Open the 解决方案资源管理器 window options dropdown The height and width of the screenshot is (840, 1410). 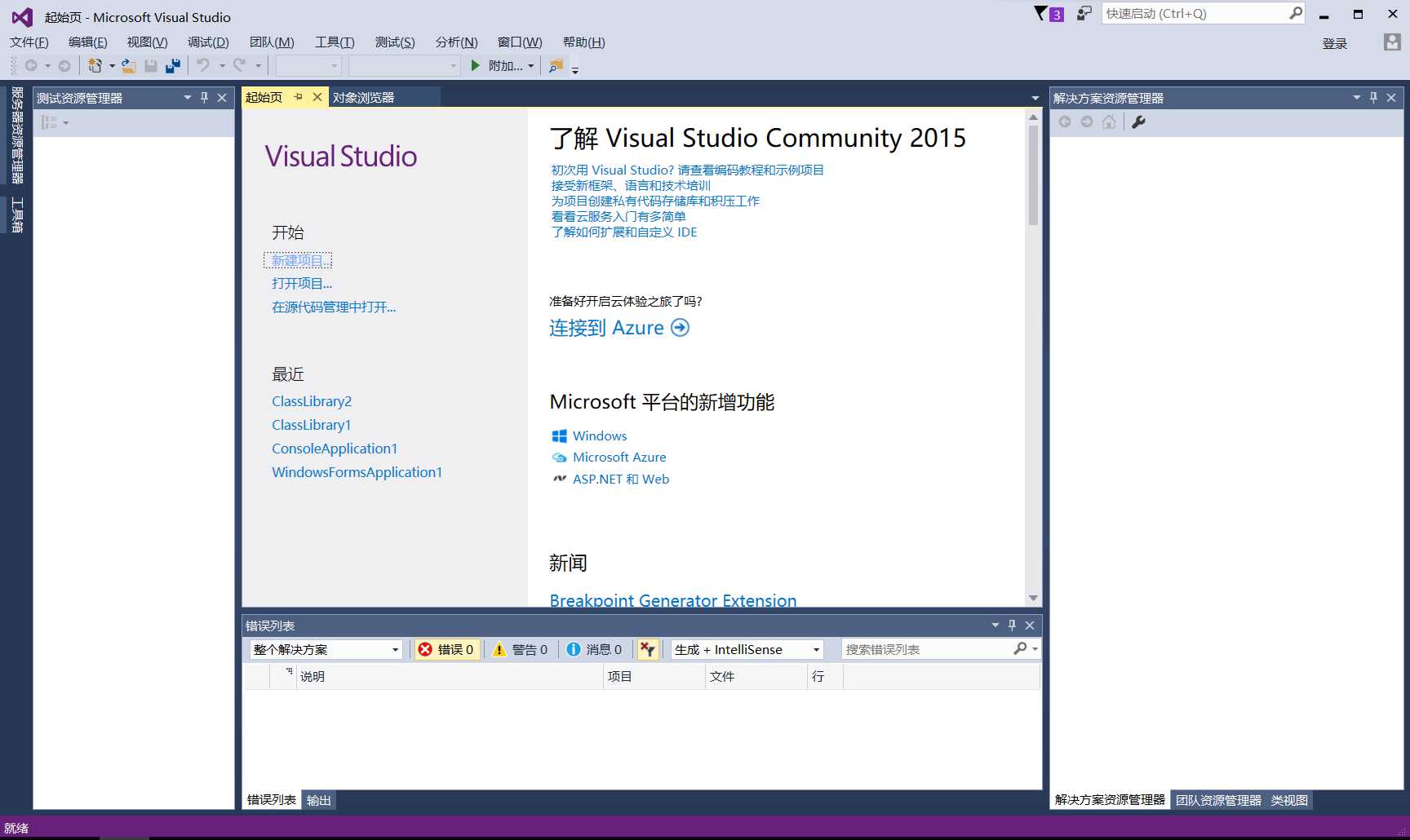pyautogui.click(x=1357, y=97)
